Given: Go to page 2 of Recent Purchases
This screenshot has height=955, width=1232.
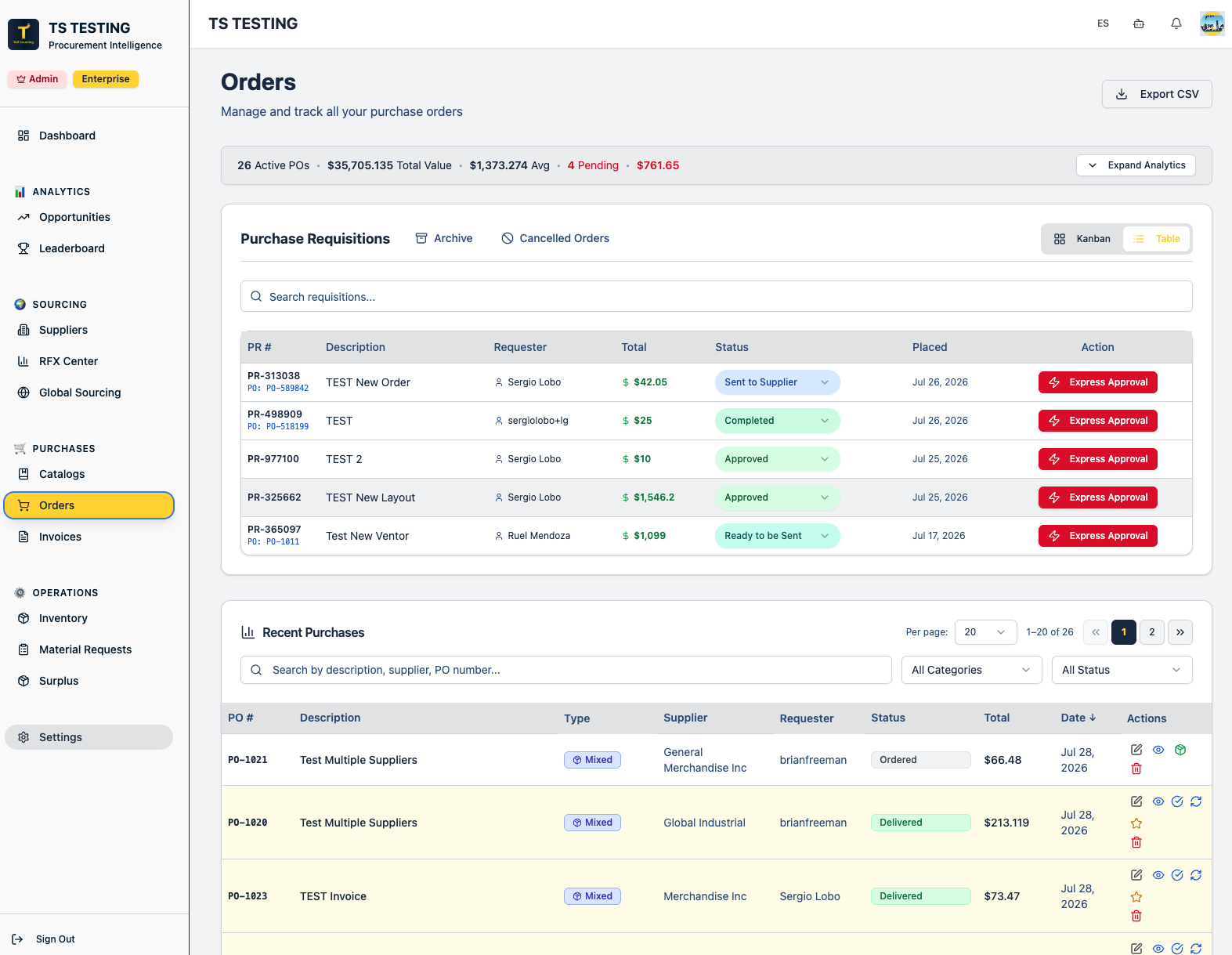Looking at the screenshot, I should tap(1151, 632).
